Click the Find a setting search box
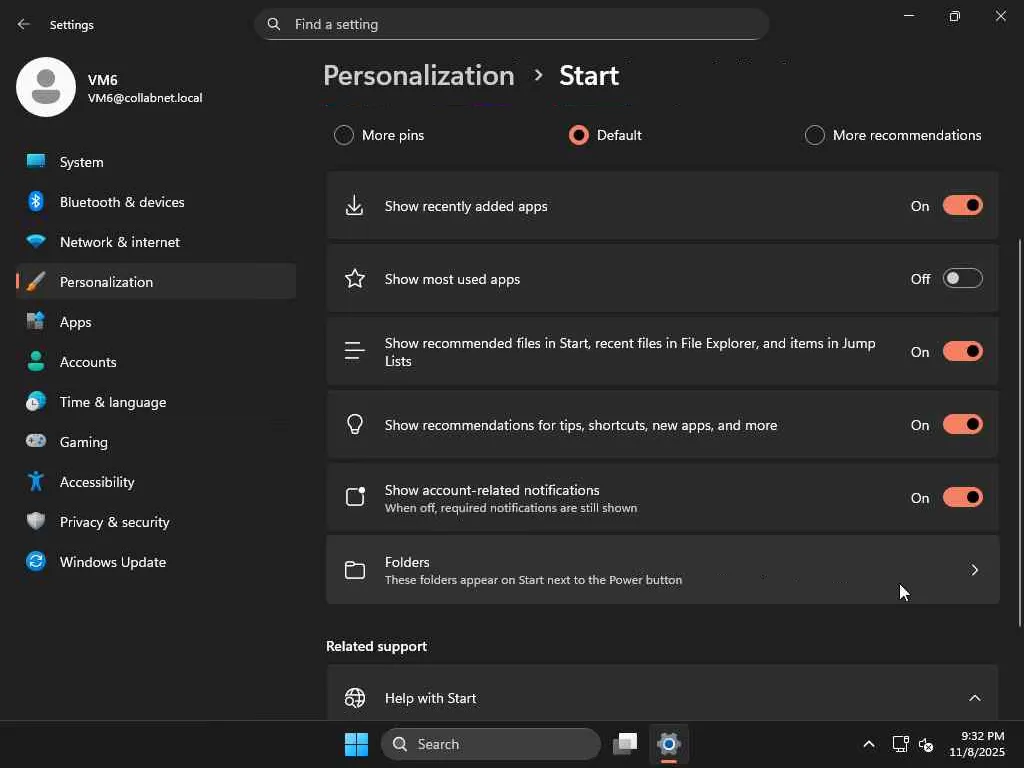This screenshot has width=1024, height=768. [512, 24]
